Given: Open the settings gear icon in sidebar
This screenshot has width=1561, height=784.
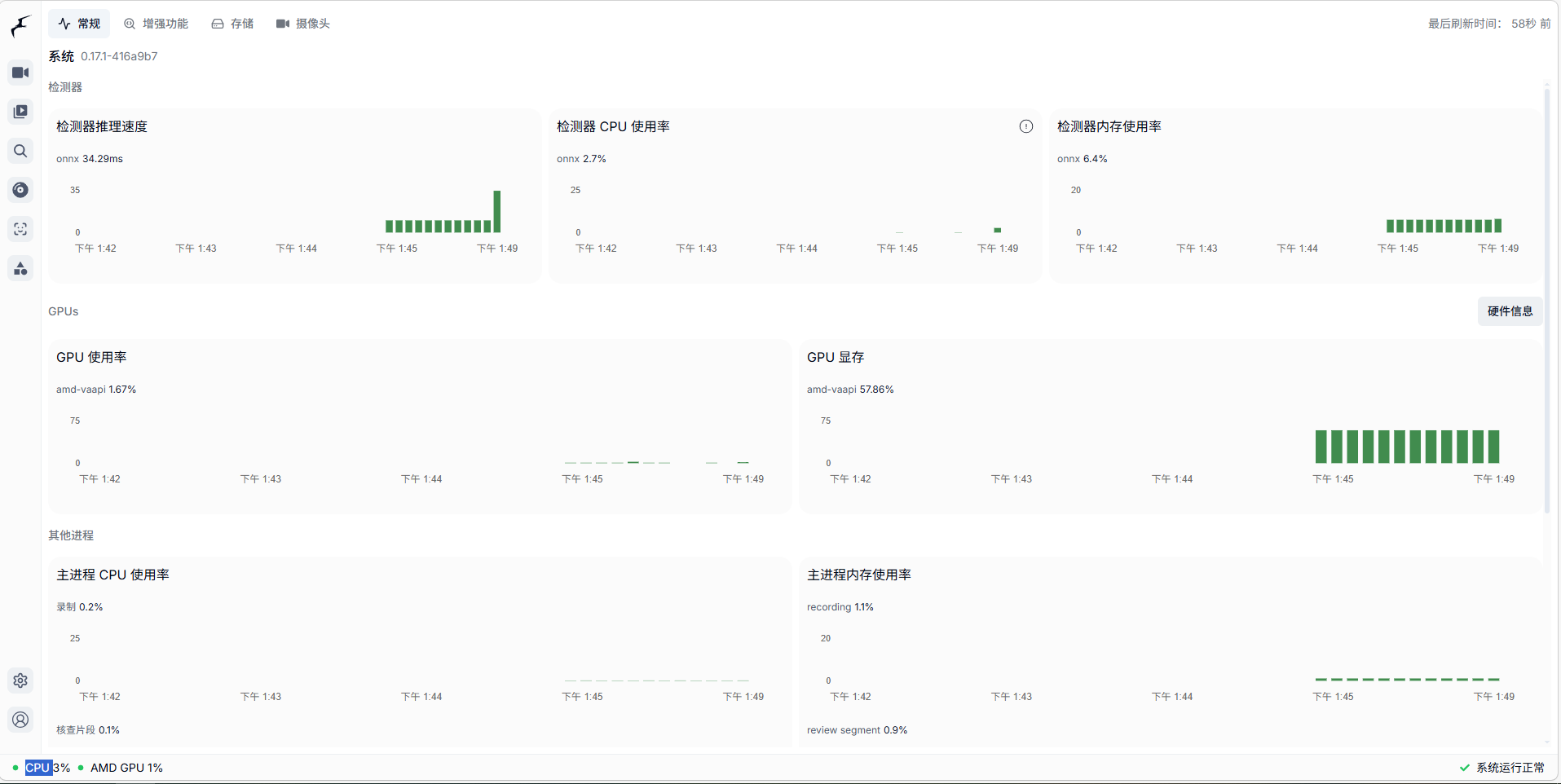Looking at the screenshot, I should [x=20, y=680].
